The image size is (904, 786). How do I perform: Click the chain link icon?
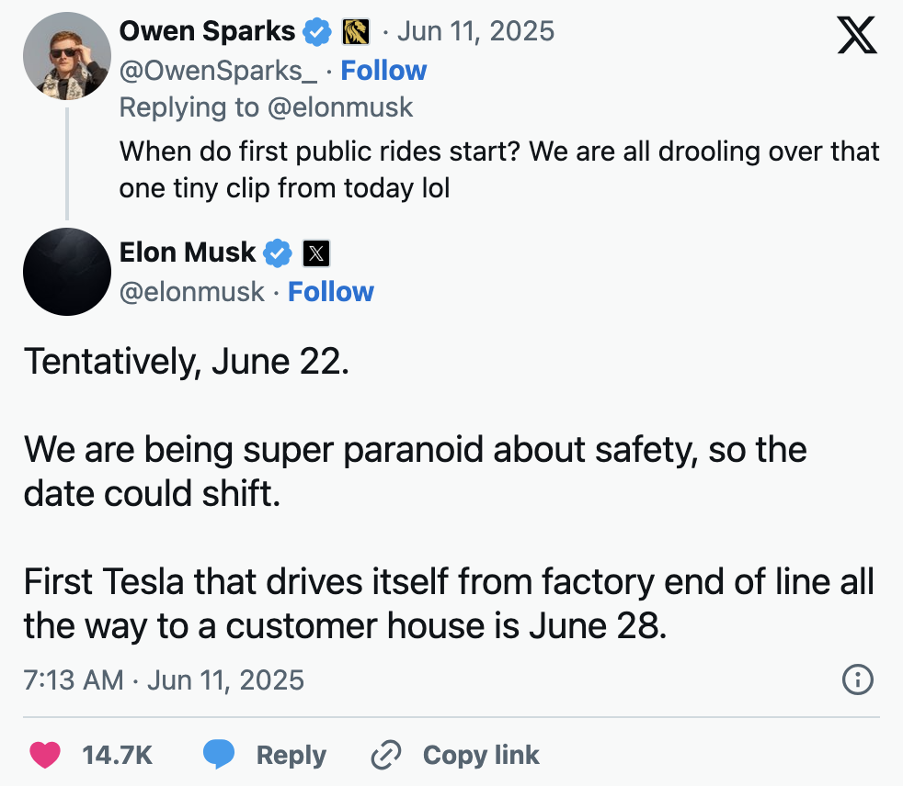386,755
